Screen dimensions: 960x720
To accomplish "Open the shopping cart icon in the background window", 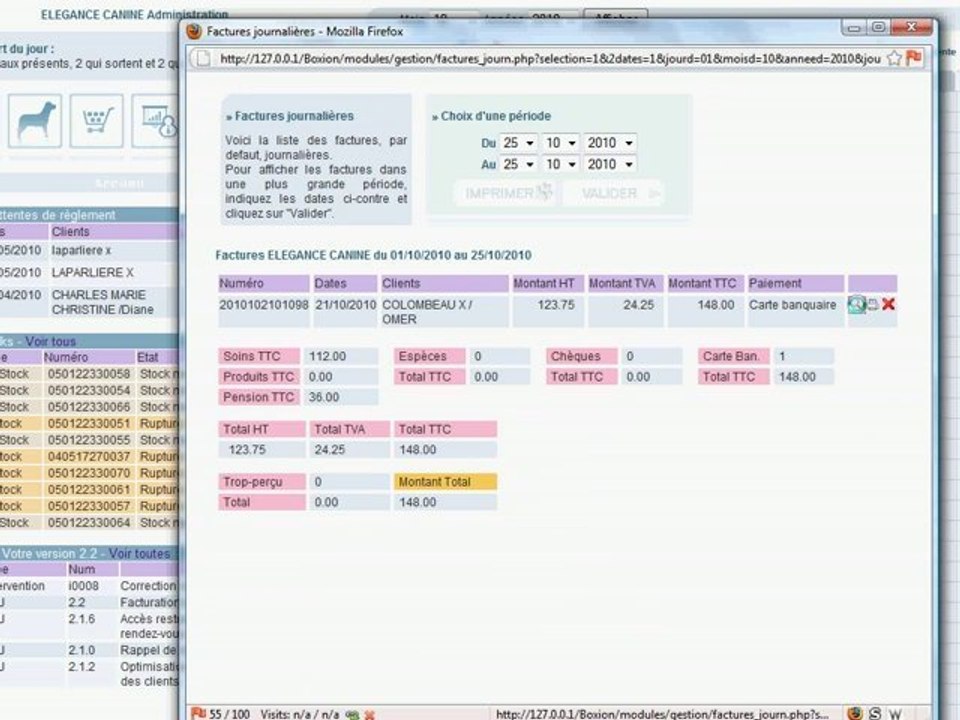I will [x=97, y=121].
